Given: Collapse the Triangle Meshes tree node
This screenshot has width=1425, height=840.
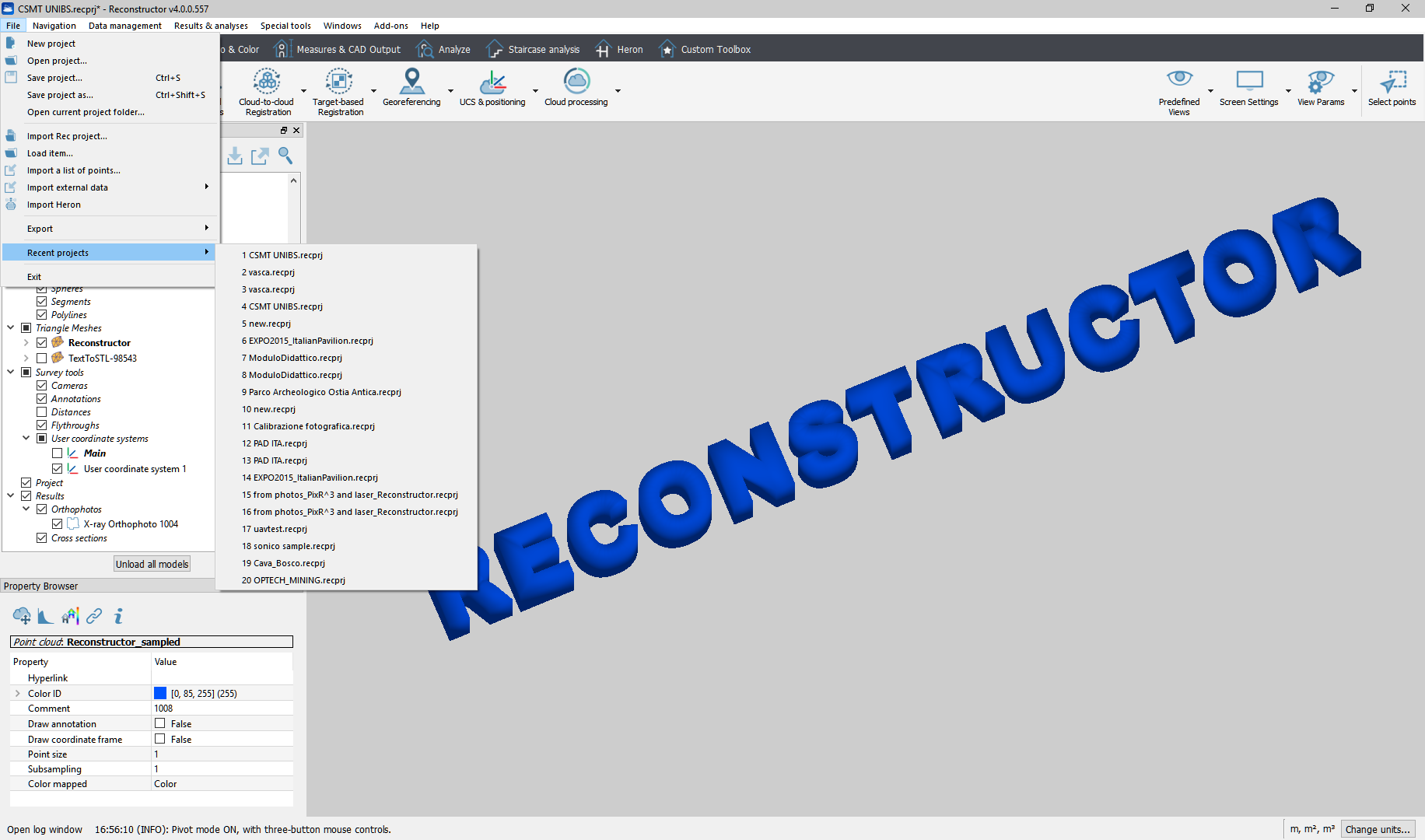Looking at the screenshot, I should coord(11,328).
